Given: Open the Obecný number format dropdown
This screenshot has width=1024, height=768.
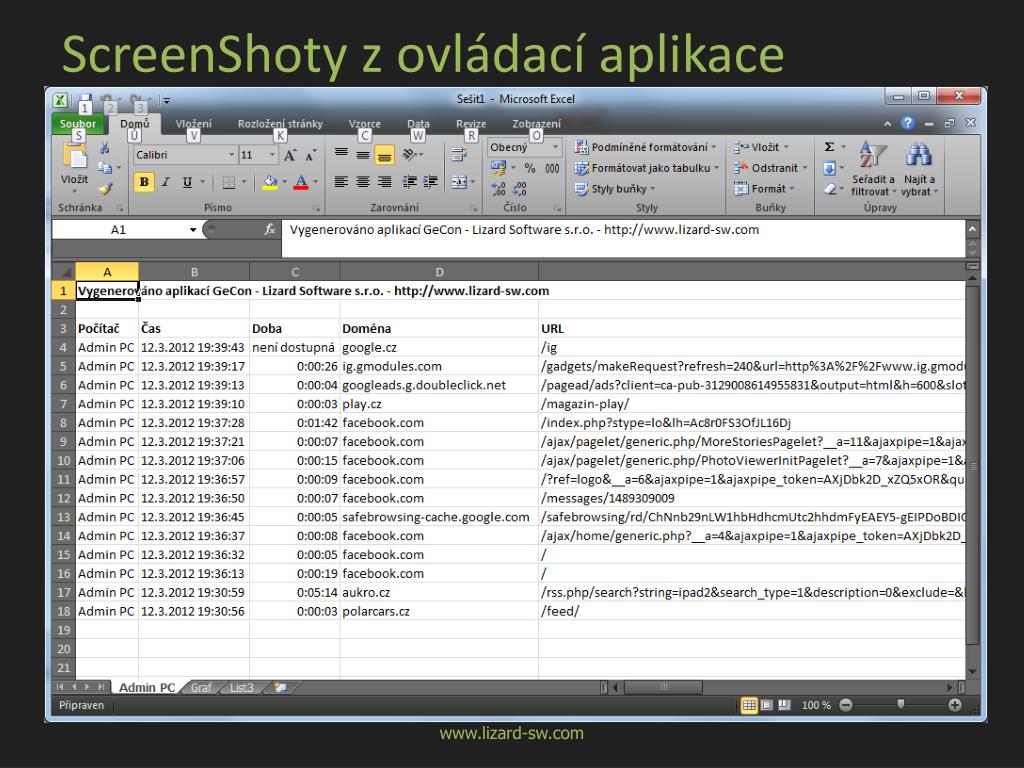Looking at the screenshot, I should (555, 147).
